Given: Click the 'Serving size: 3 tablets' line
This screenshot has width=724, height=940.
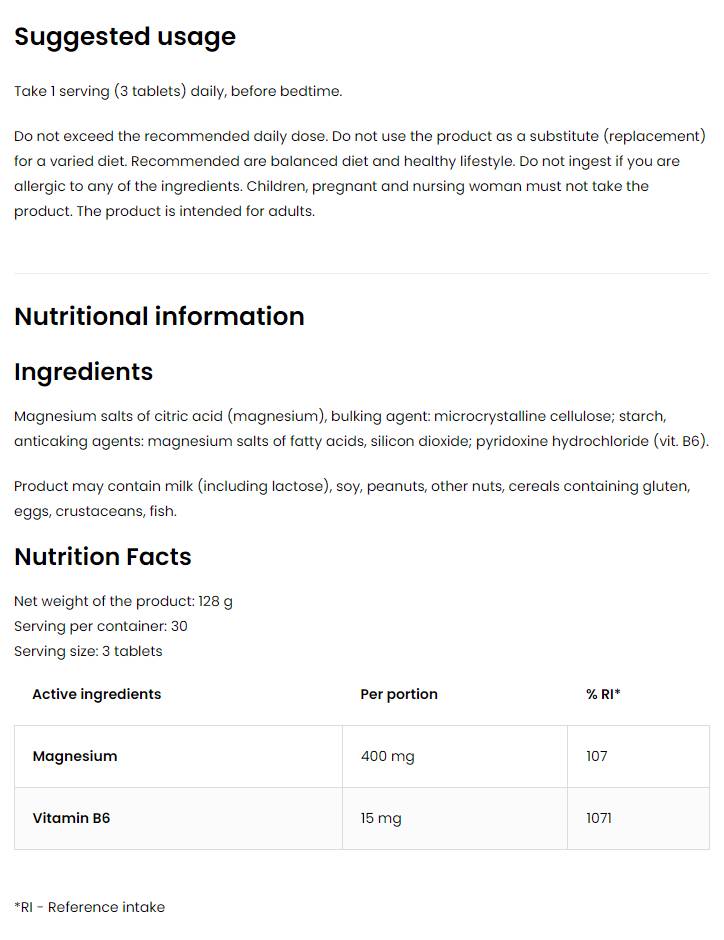Looking at the screenshot, I should click(88, 651).
